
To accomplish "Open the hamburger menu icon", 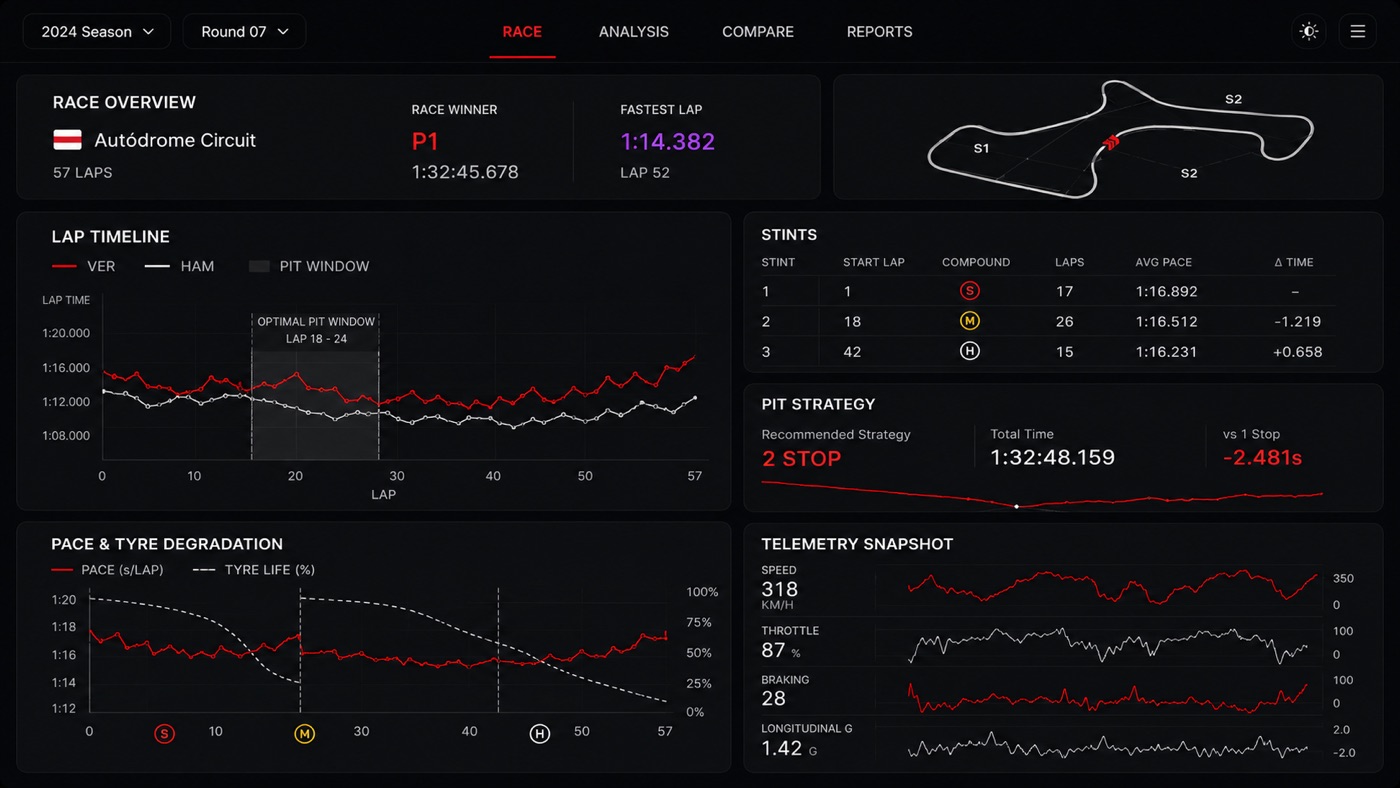I will [1357, 31].
